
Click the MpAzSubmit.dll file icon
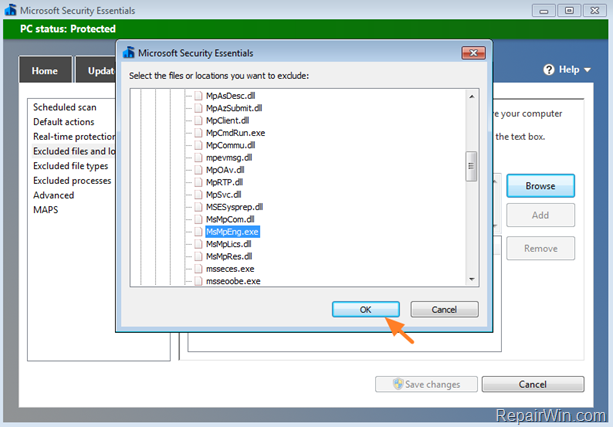click(198, 108)
